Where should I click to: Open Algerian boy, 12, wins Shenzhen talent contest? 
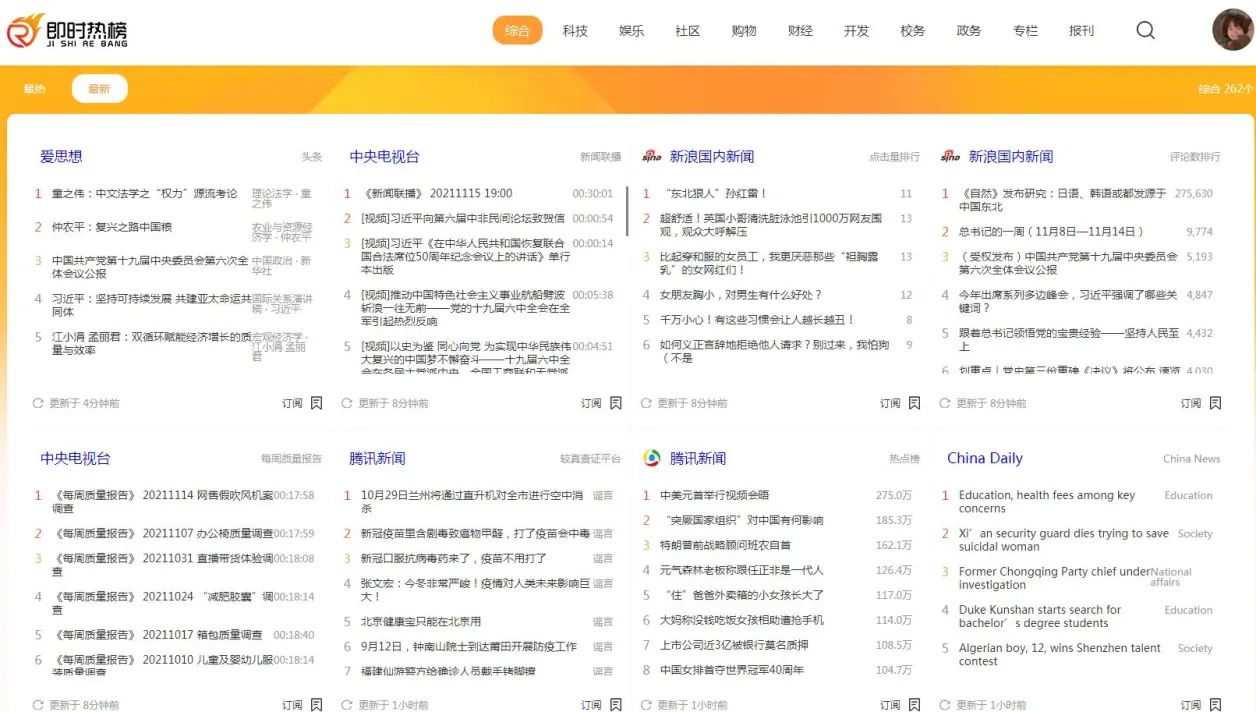coord(1060,655)
